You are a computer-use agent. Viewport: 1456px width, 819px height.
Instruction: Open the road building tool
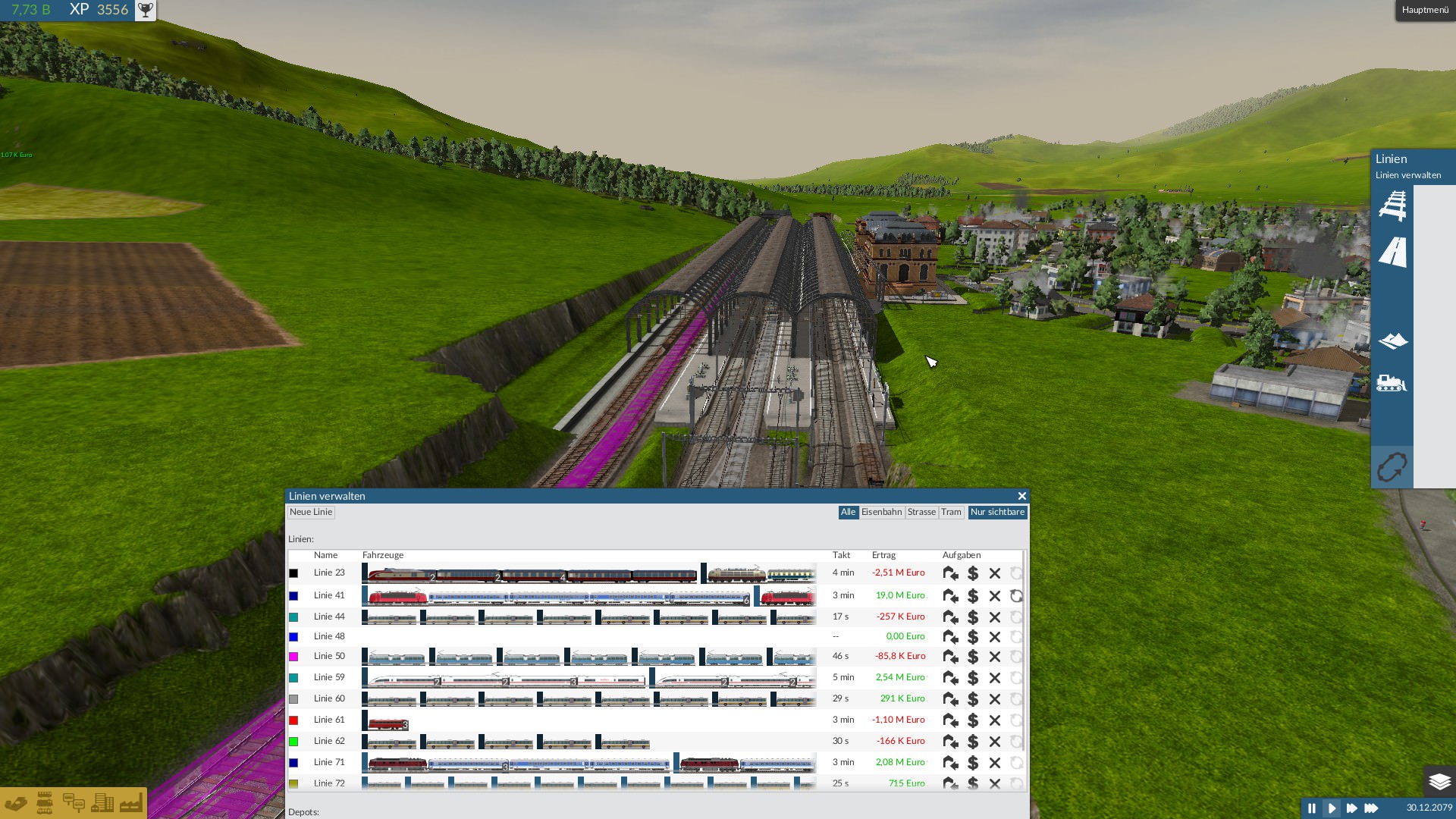[1392, 252]
